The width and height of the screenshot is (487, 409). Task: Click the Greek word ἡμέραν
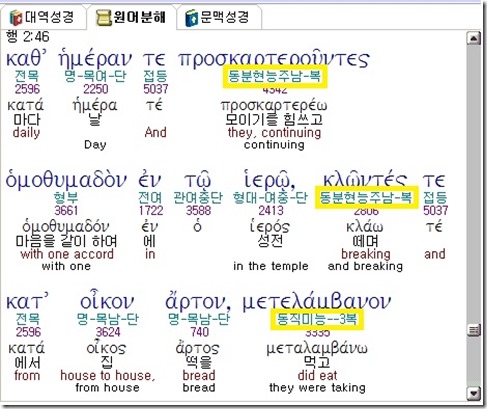tap(95, 59)
